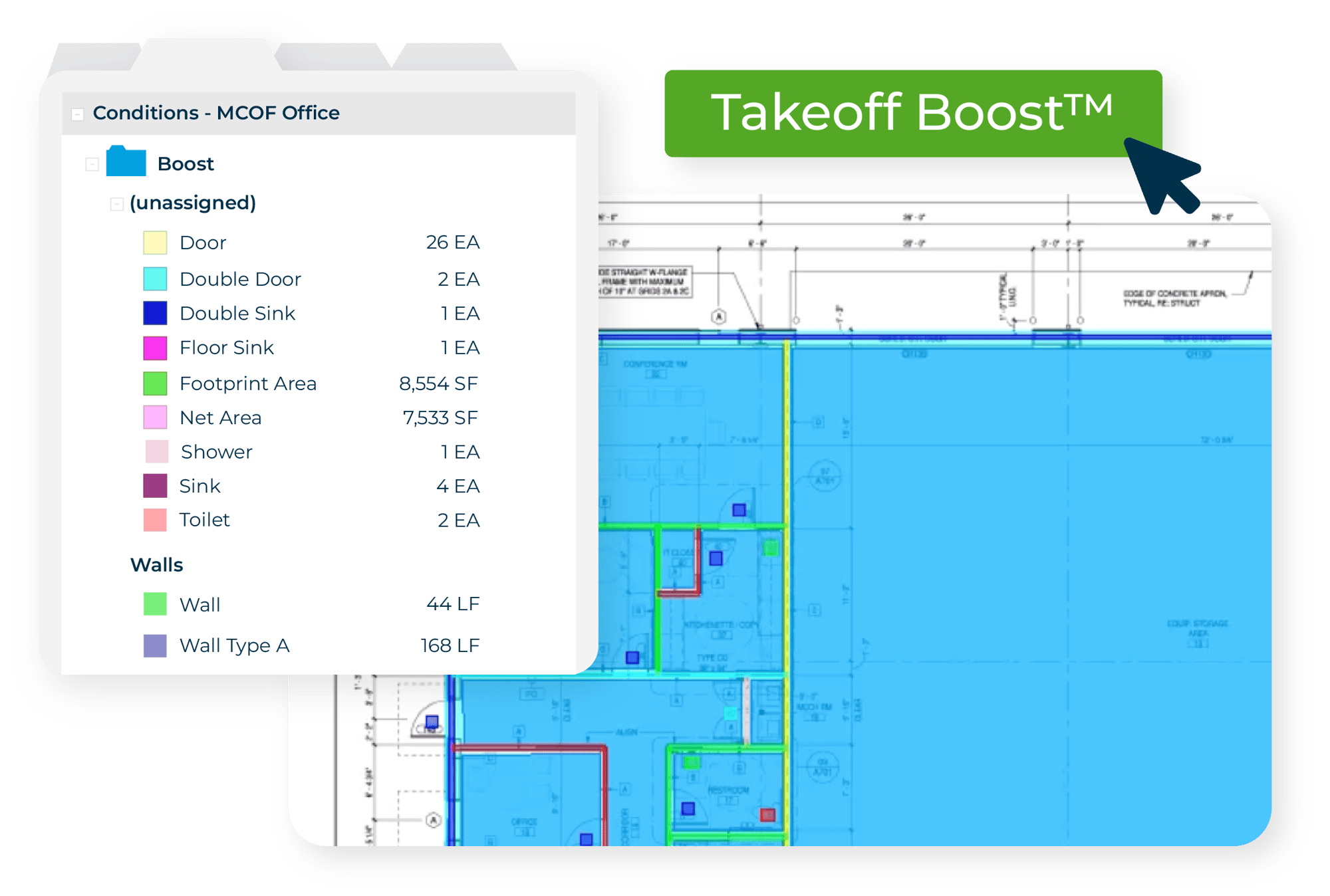Click the 168 LF wall quantity
Image resolution: width=1330 pixels, height=896 pixels.
[450, 645]
